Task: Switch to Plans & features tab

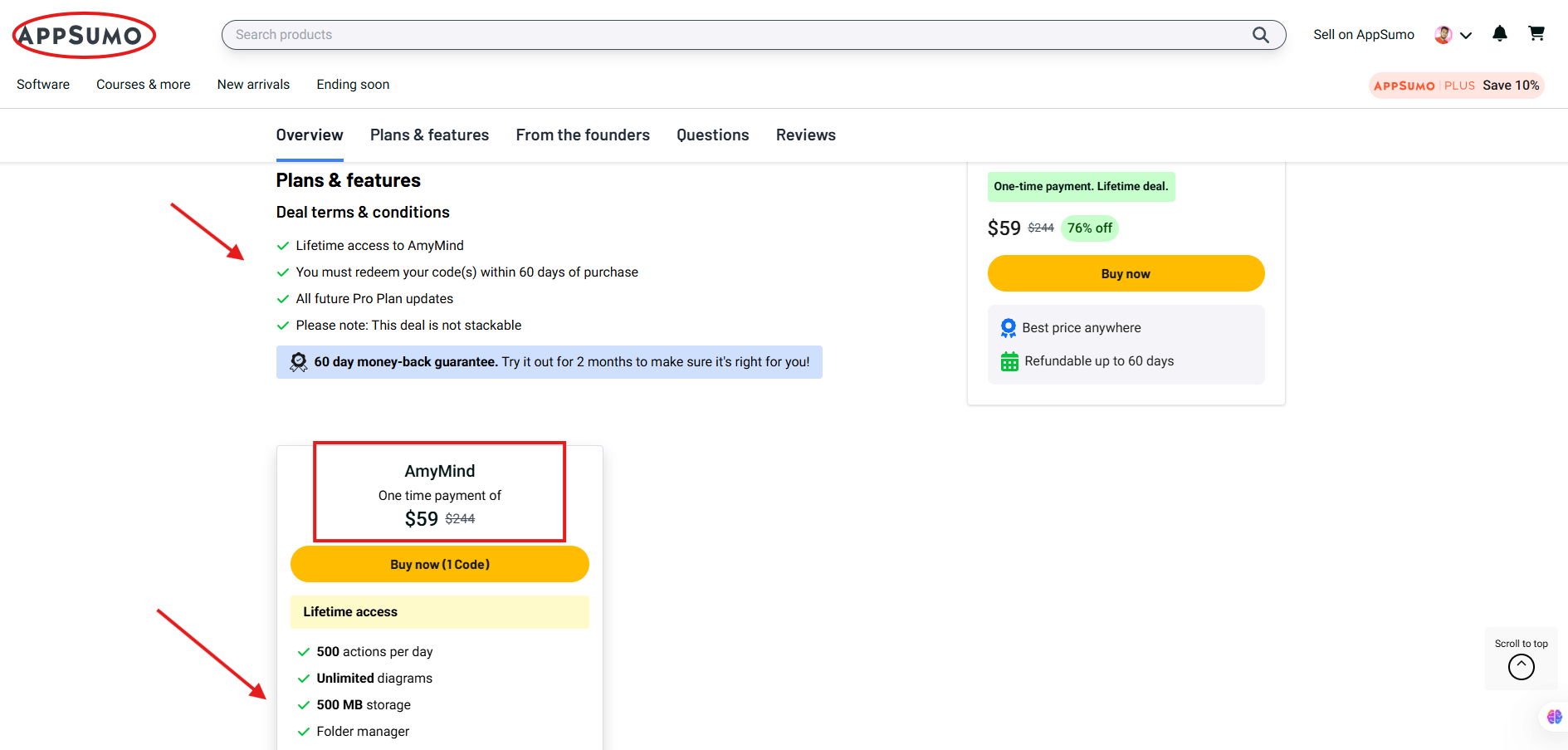Action: (x=429, y=135)
